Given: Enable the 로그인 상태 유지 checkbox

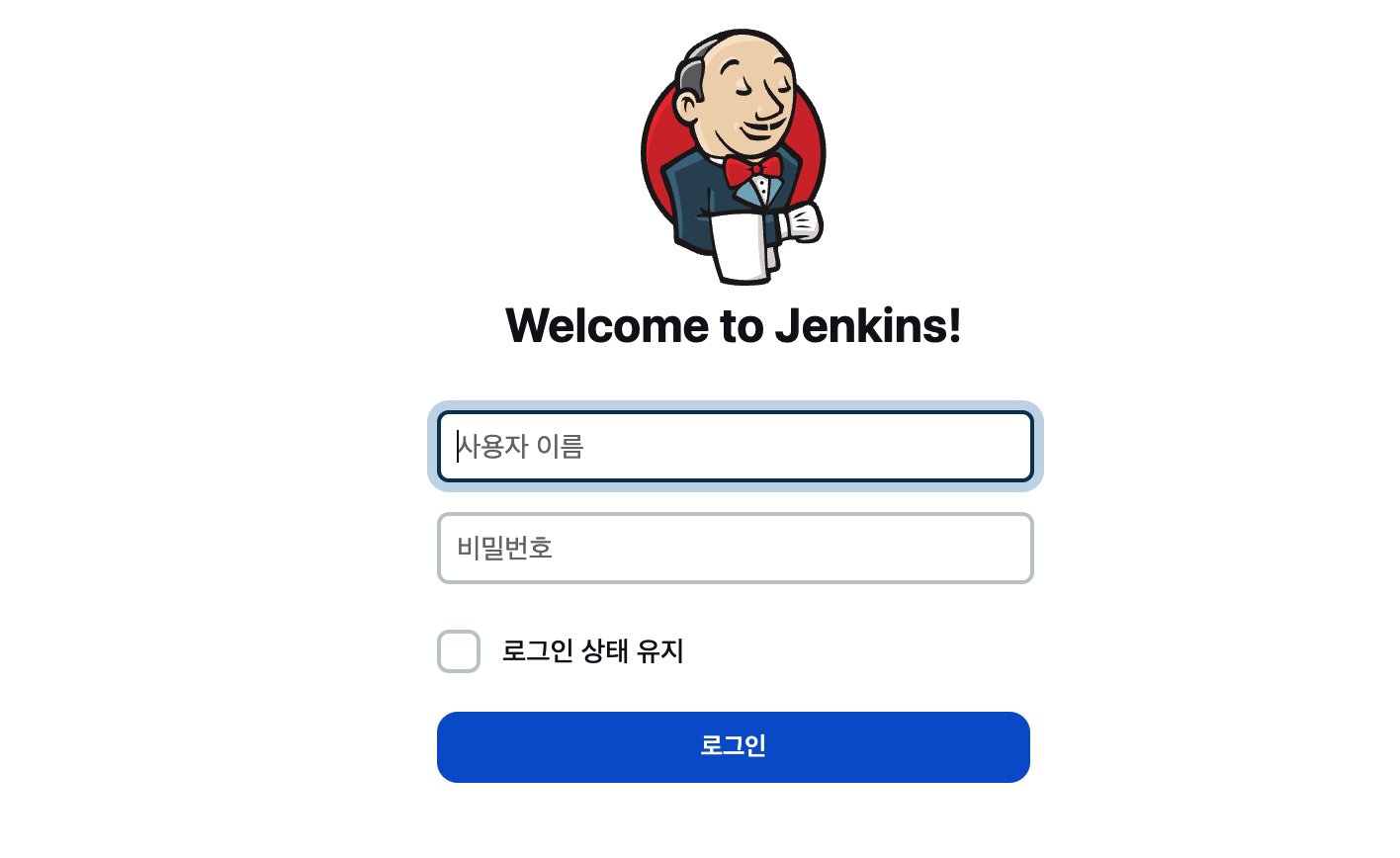Looking at the screenshot, I should coord(459,651).
